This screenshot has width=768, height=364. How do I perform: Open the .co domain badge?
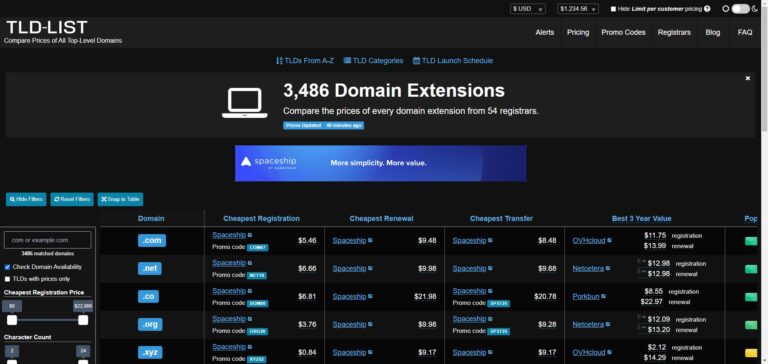point(148,296)
